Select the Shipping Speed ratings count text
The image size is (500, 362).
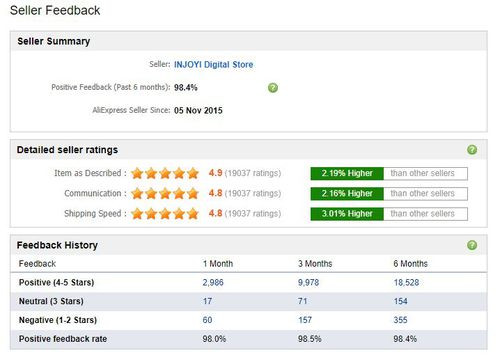253,213
